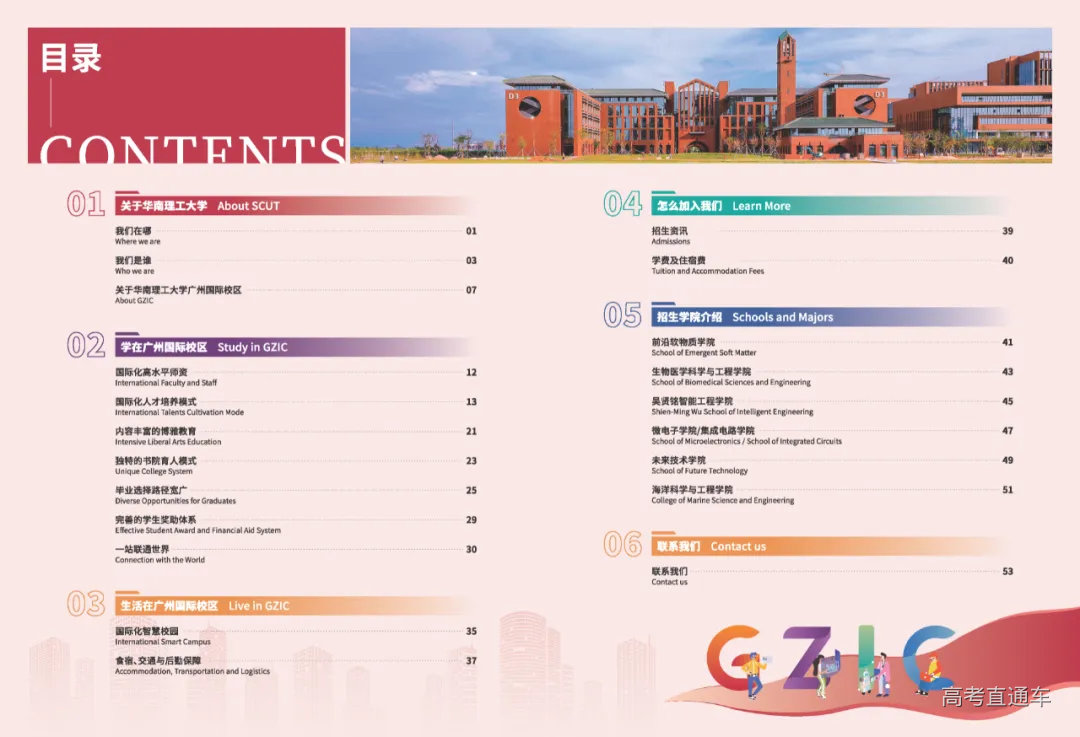Open the Who we are entry
The height and width of the screenshot is (737, 1080).
point(135,265)
